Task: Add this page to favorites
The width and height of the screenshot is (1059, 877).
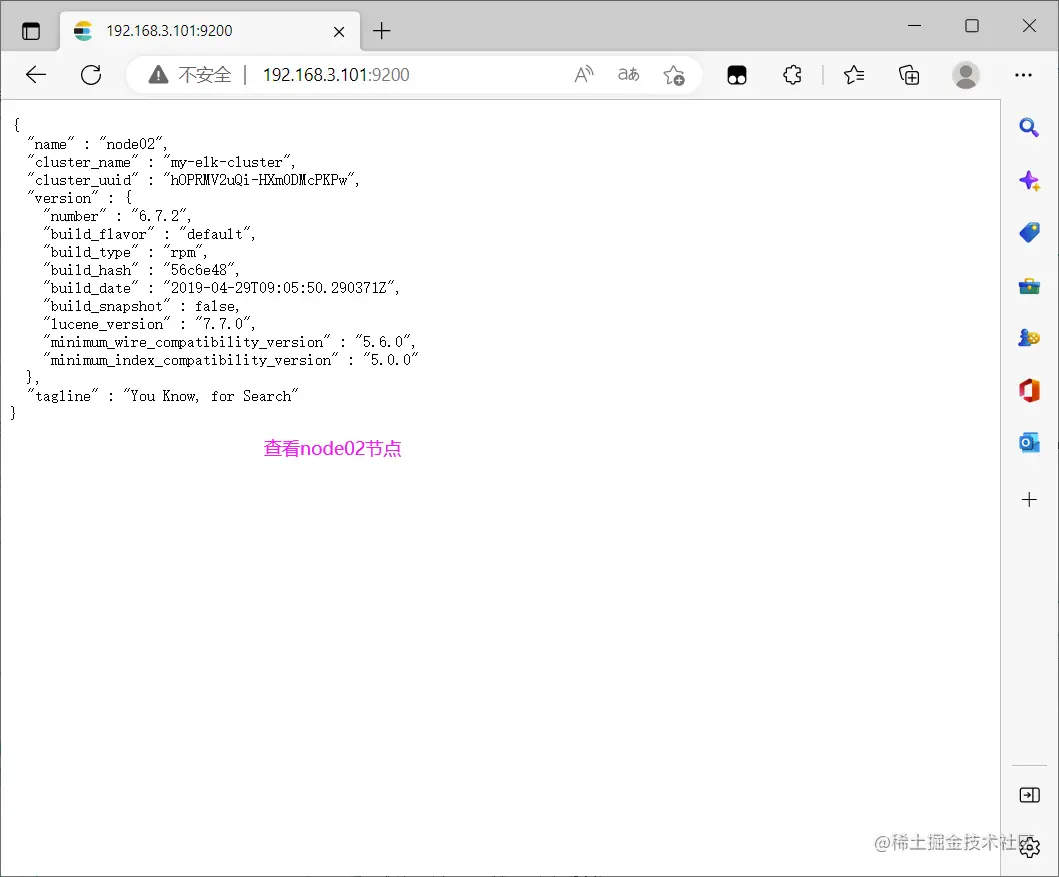Action: (673, 75)
